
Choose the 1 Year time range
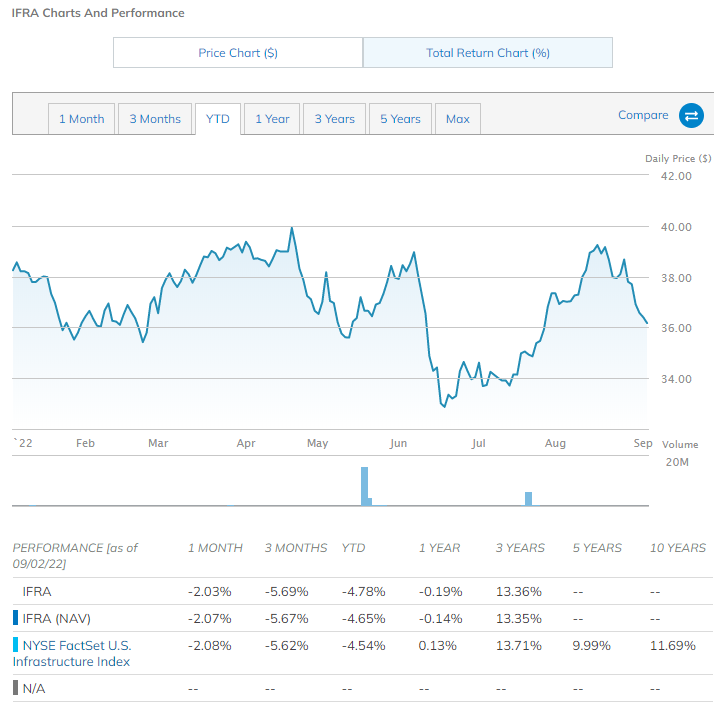pos(272,119)
